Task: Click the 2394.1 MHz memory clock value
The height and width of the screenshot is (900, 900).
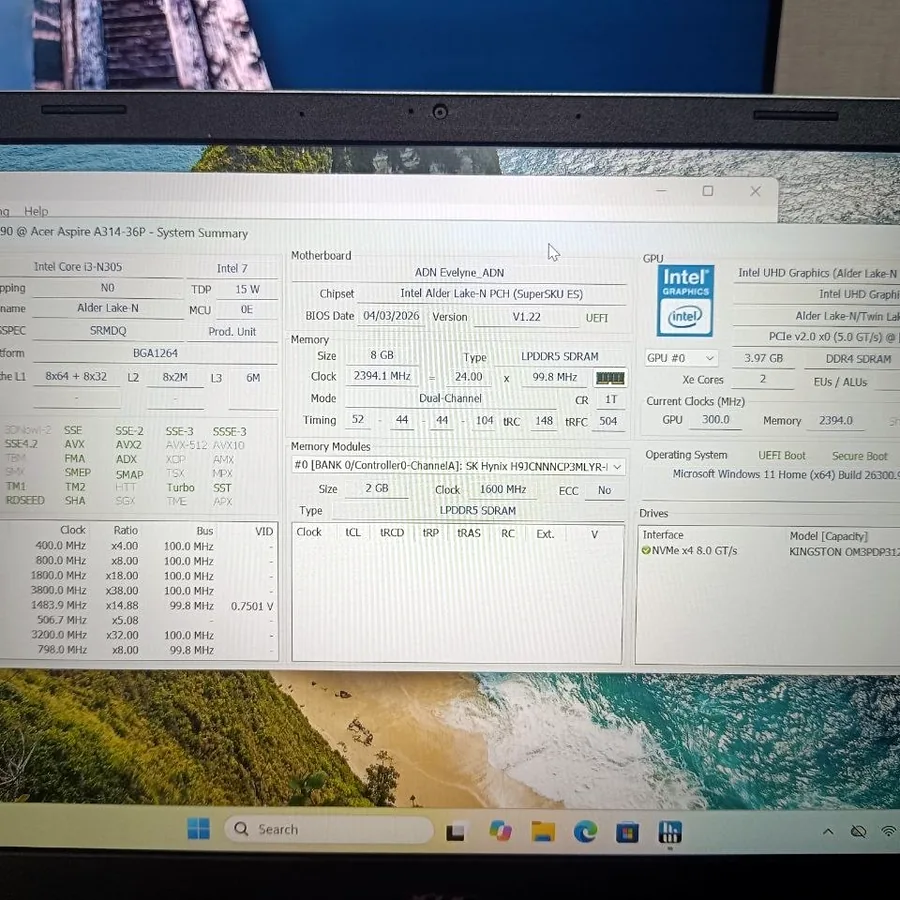Action: [382, 376]
